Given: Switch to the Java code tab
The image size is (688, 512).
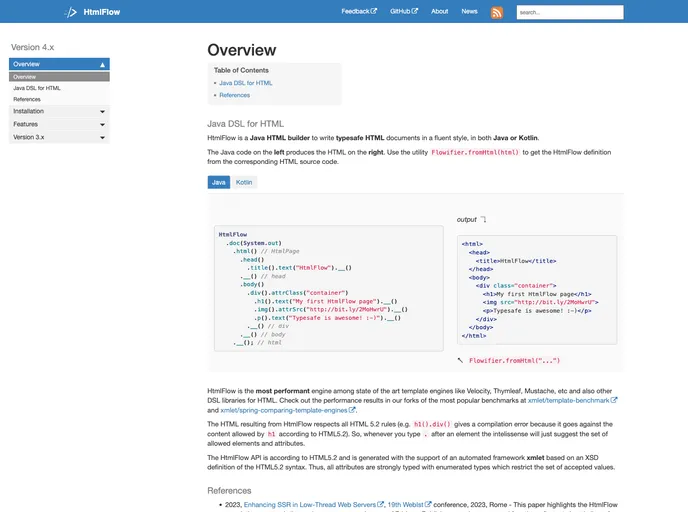Looking at the screenshot, I should click(x=219, y=182).
